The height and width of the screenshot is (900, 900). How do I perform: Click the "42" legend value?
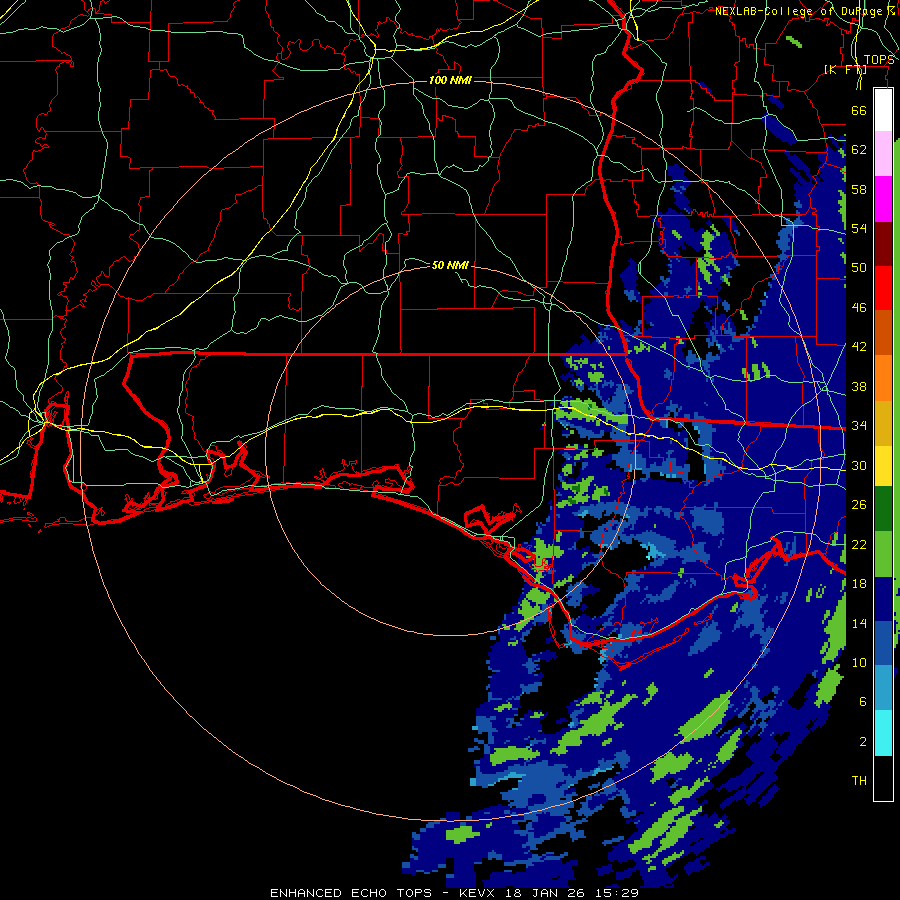(859, 347)
